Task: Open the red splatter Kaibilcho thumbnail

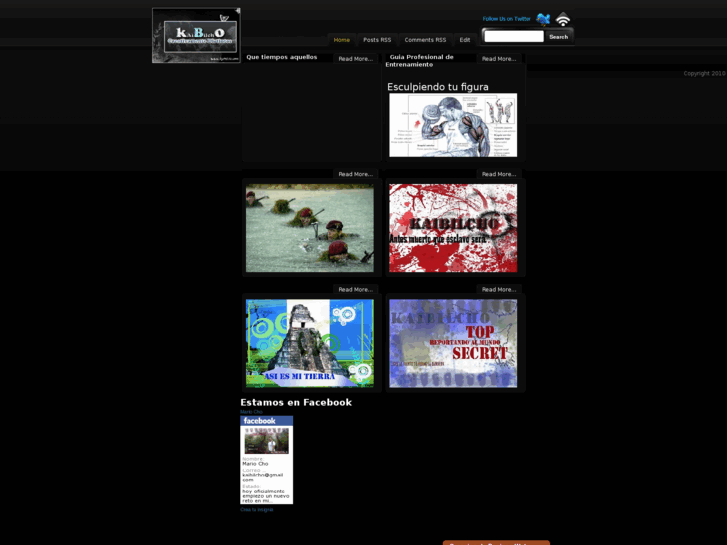Action: (453, 228)
